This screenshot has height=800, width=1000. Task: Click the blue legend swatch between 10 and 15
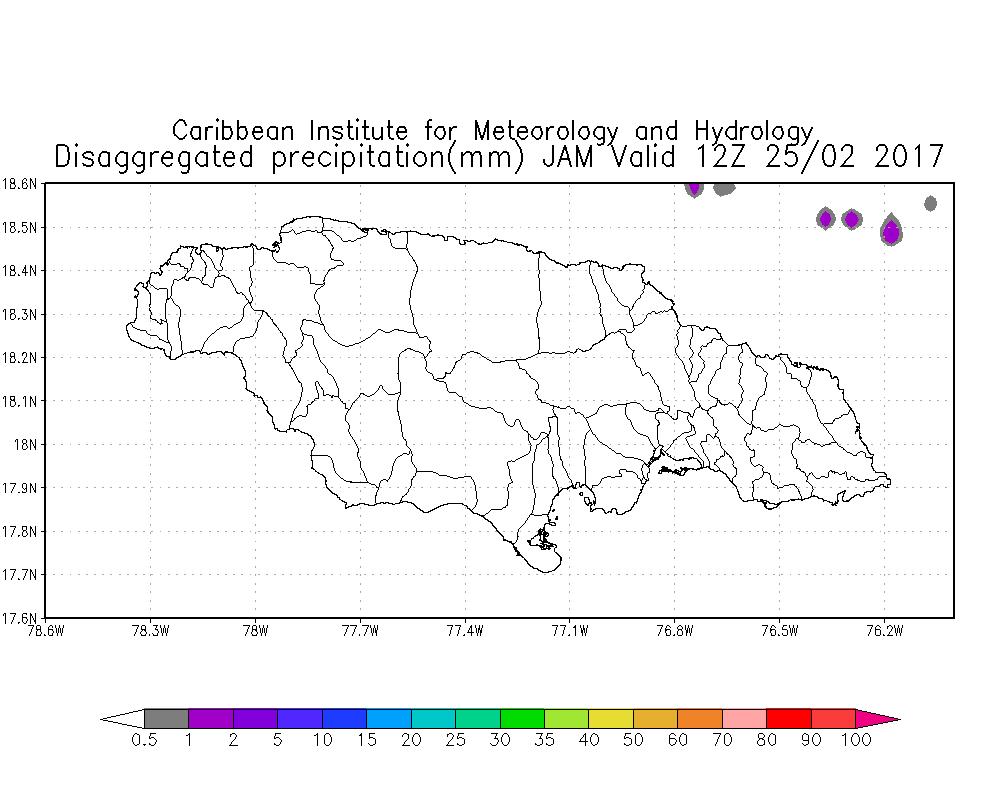click(344, 718)
